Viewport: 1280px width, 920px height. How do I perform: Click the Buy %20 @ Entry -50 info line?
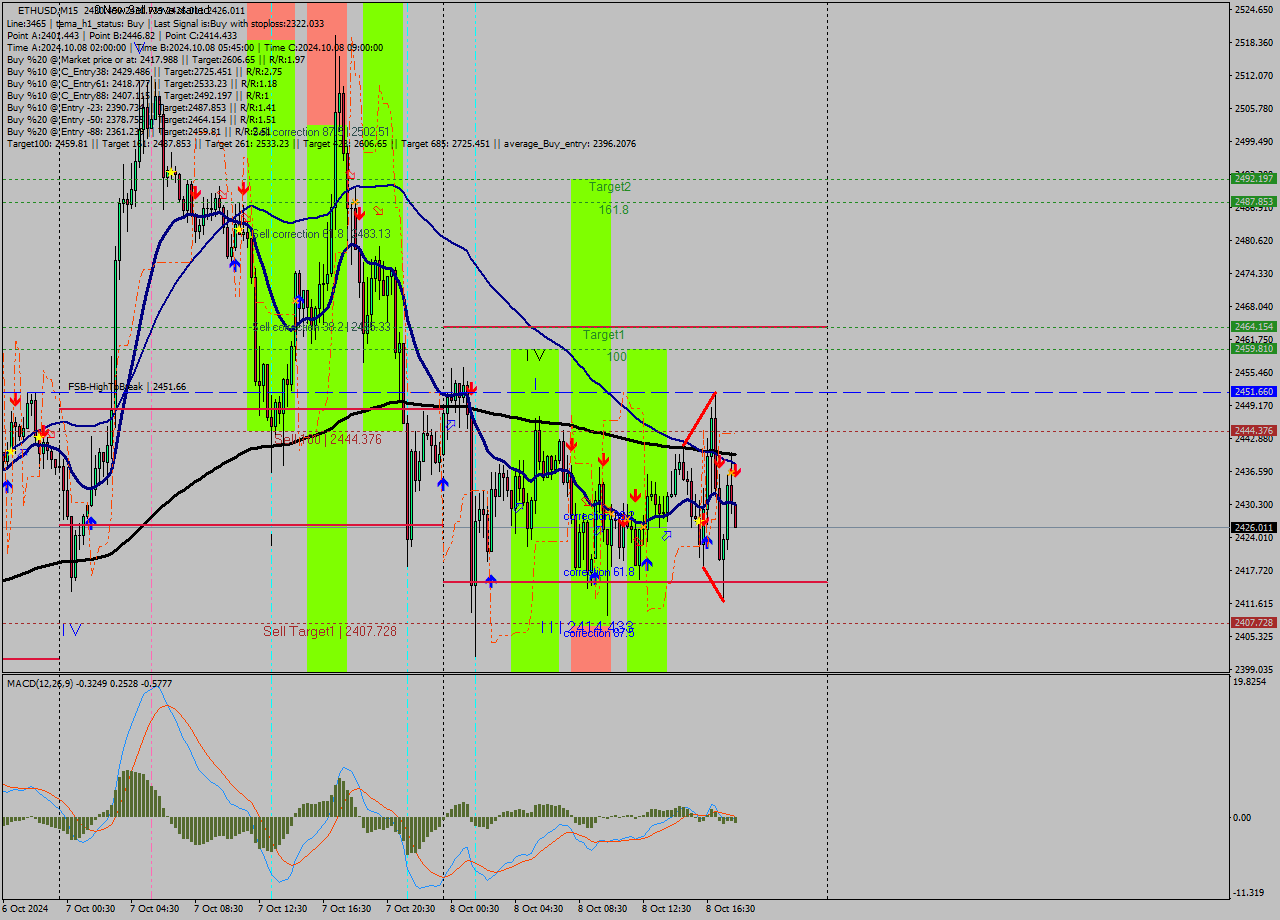[141, 119]
